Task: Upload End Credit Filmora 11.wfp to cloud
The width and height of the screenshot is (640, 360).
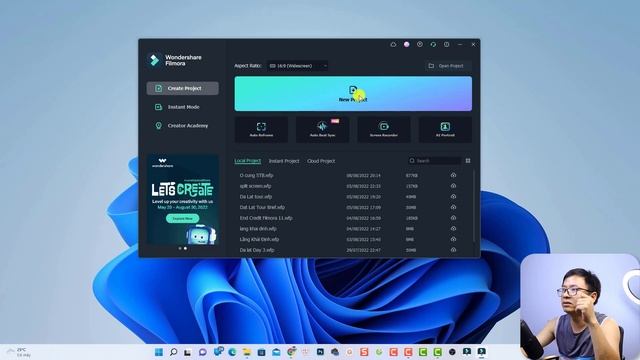Action: coord(453,218)
